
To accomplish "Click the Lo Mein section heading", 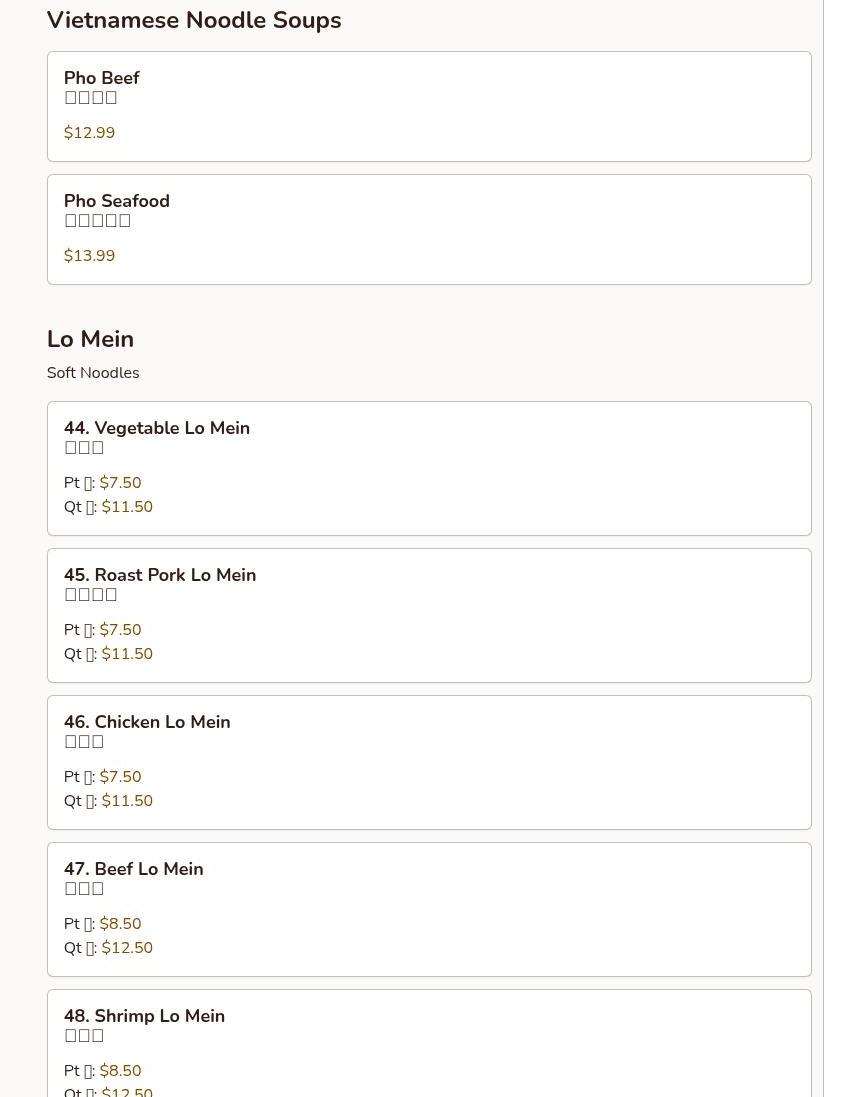I will (x=90, y=339).
